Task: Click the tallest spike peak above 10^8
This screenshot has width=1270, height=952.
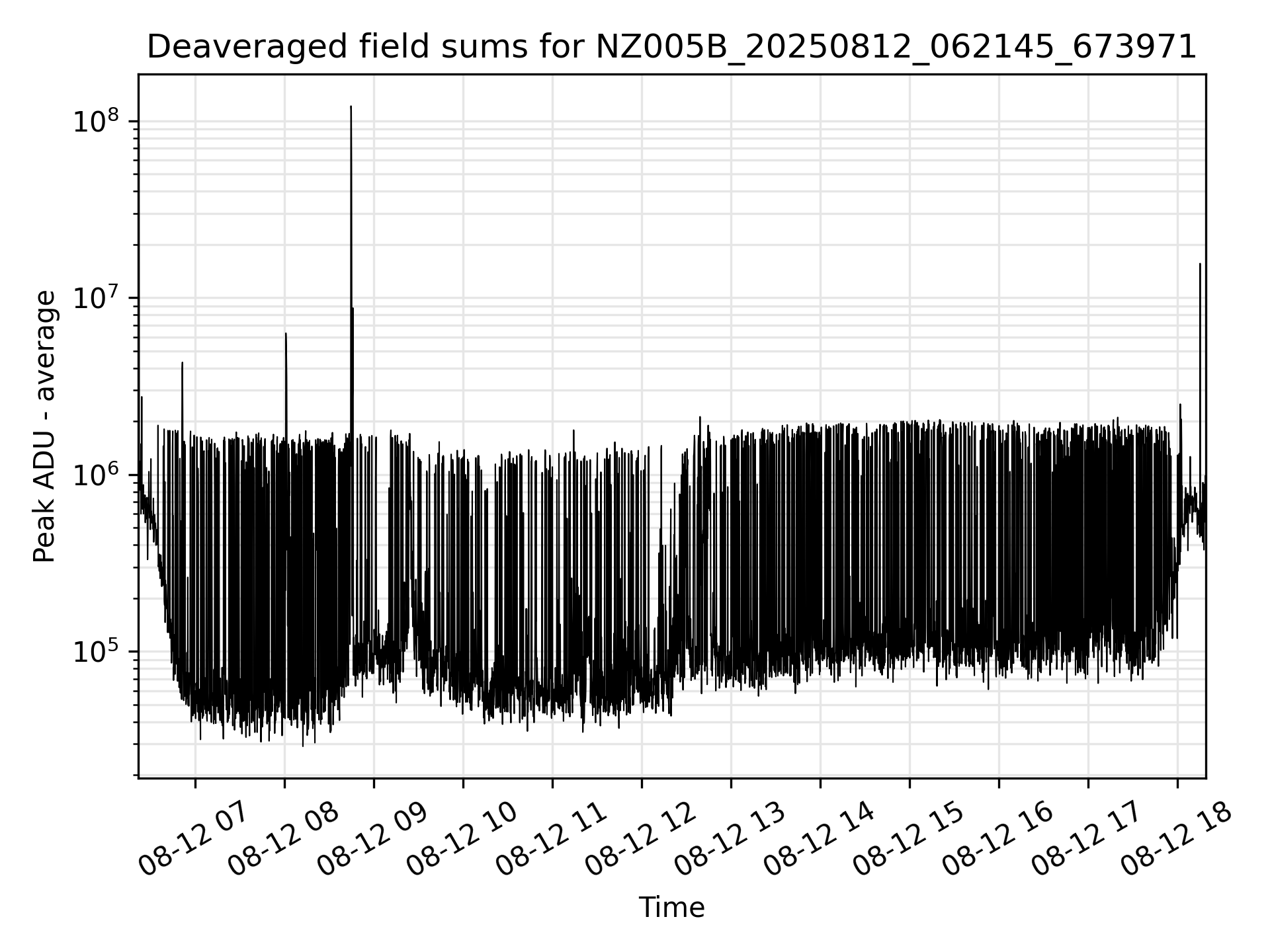Action: (351, 106)
